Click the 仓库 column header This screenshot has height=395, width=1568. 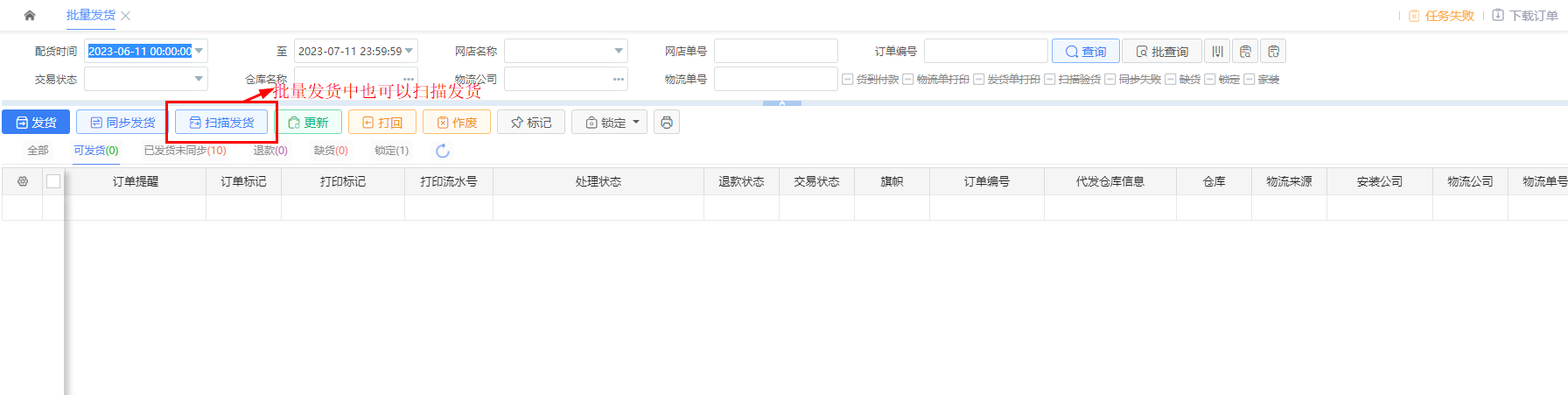click(1214, 181)
